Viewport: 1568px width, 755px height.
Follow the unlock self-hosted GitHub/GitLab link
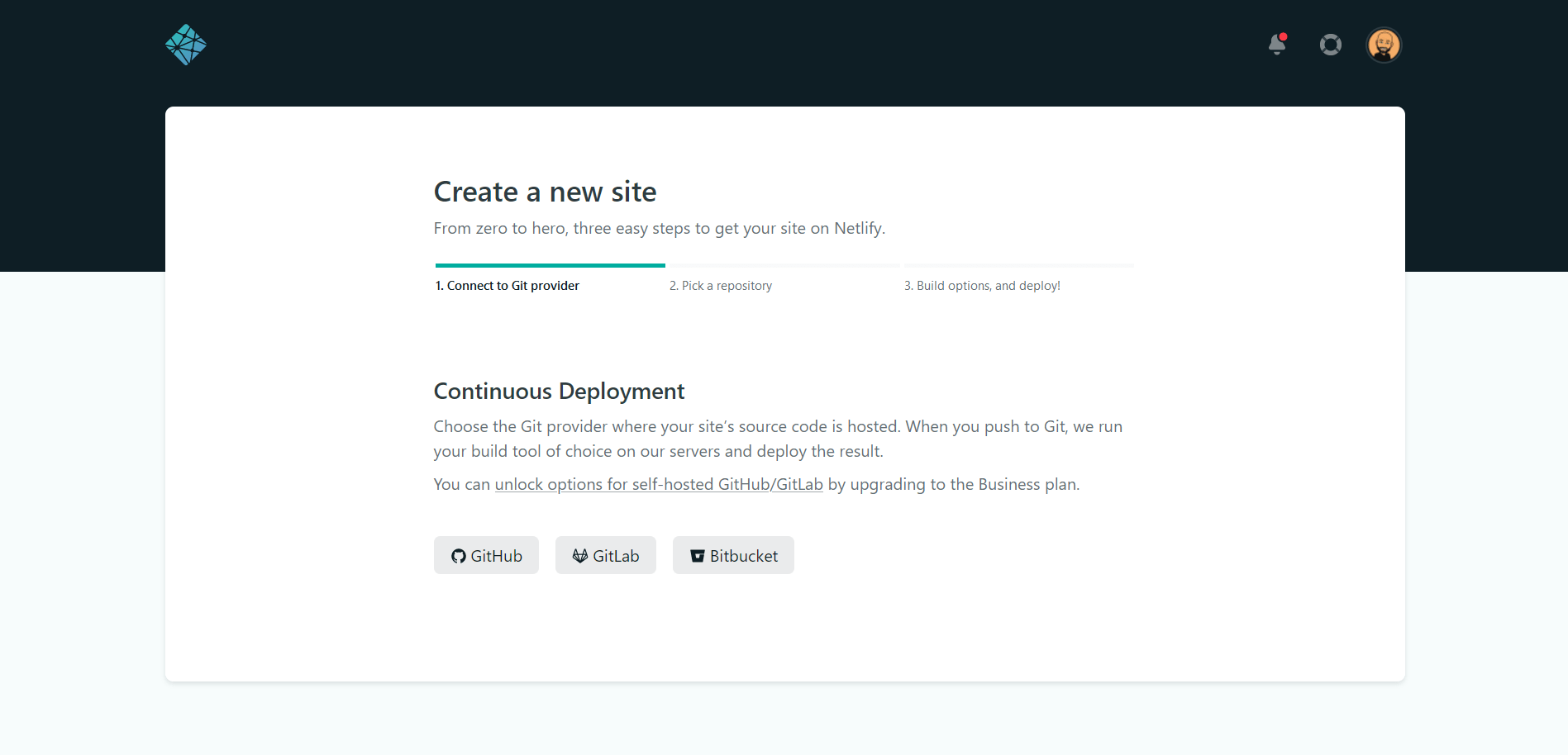point(659,484)
